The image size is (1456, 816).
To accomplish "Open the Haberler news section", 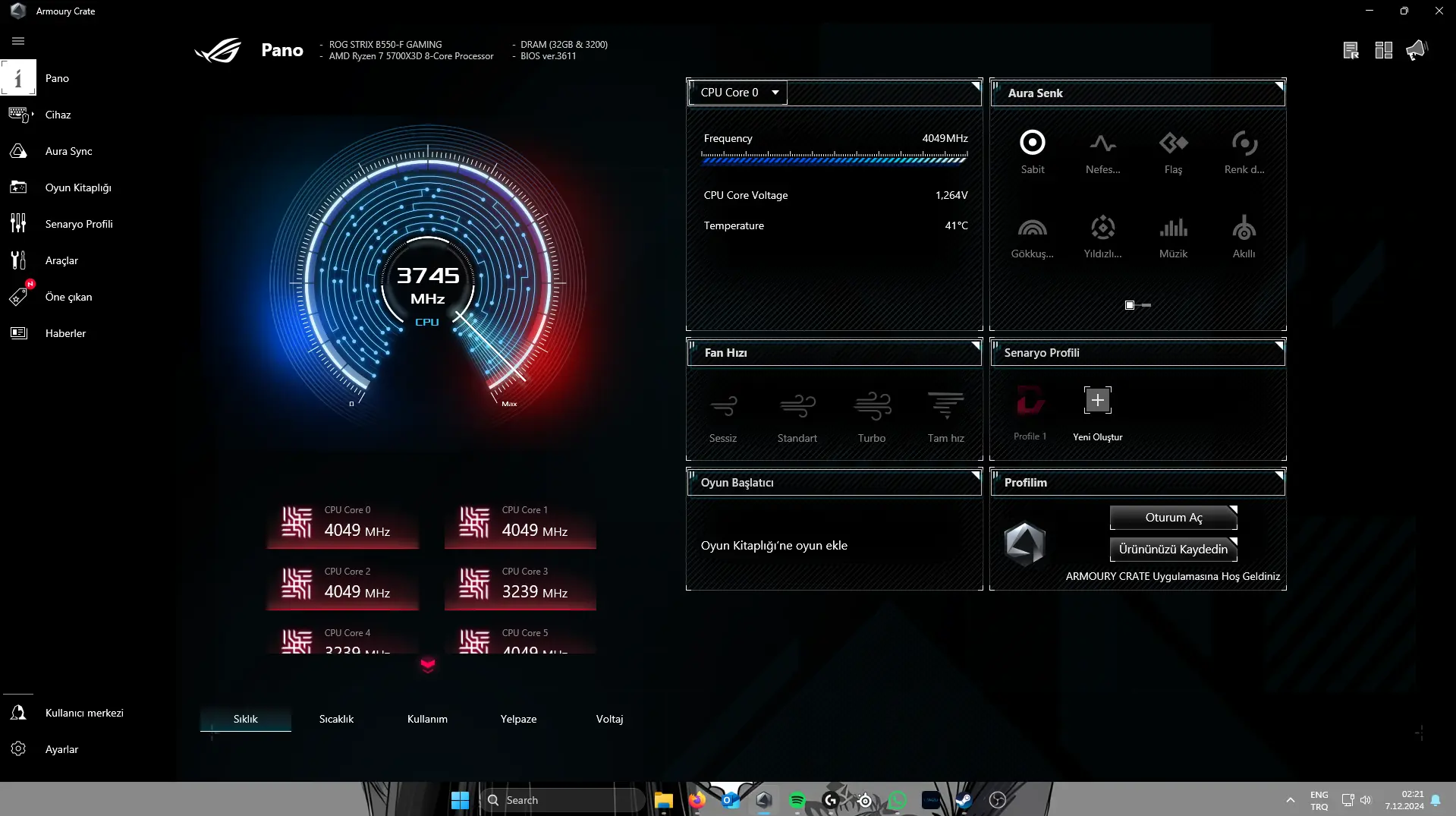I will point(65,333).
